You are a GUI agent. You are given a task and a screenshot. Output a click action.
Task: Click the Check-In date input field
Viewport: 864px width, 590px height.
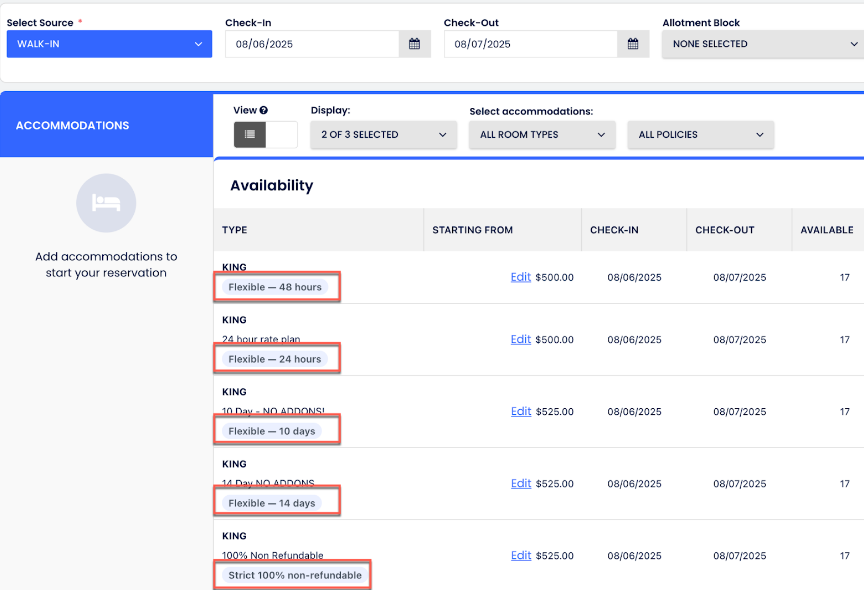(x=312, y=44)
